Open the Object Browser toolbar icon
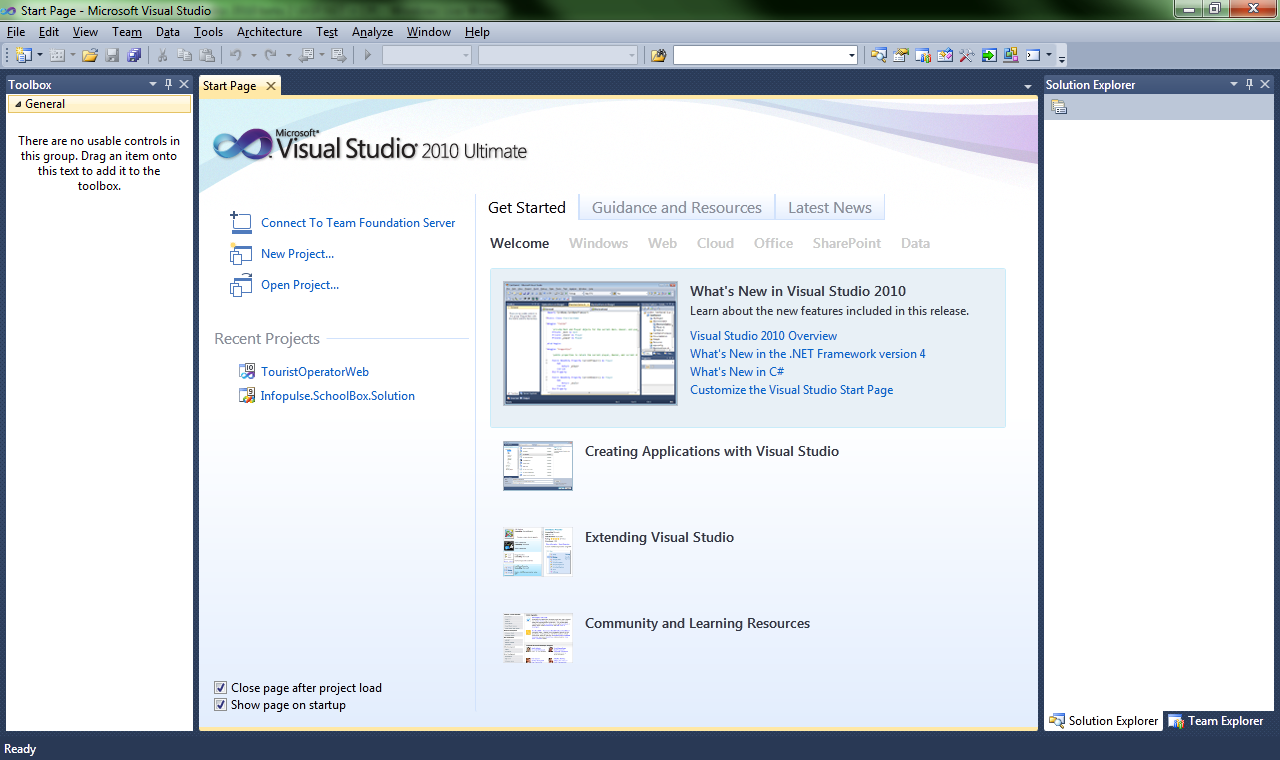This screenshot has width=1280, height=760. [x=945, y=55]
